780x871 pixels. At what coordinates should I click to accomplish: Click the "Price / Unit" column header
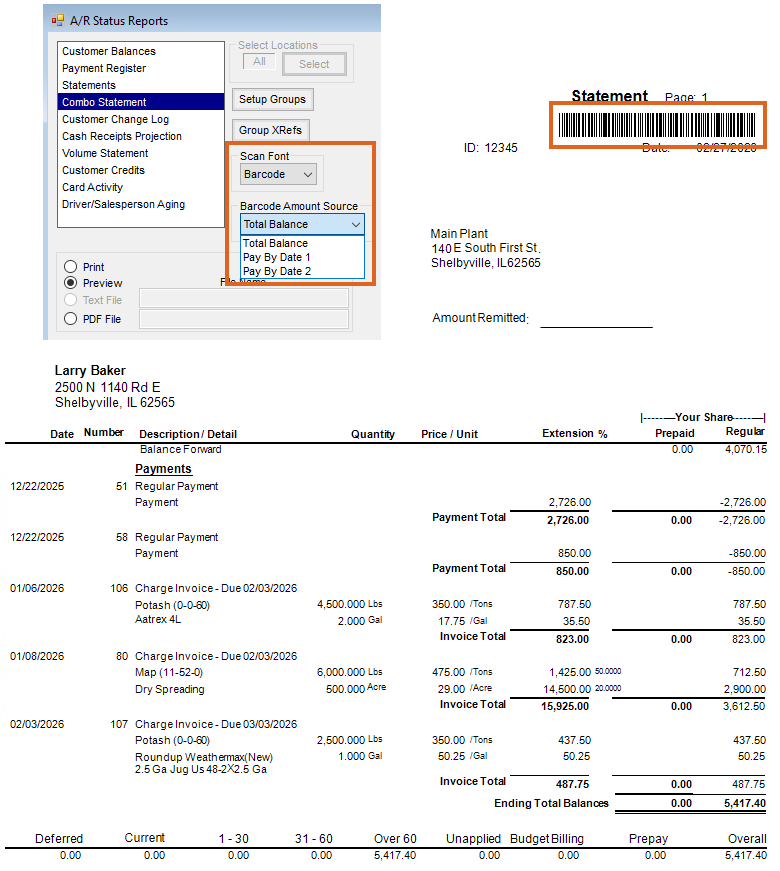click(x=449, y=434)
